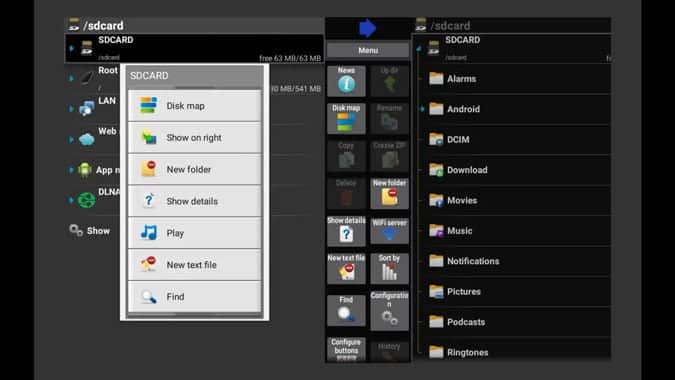Click the History toolbar button

[390, 351]
